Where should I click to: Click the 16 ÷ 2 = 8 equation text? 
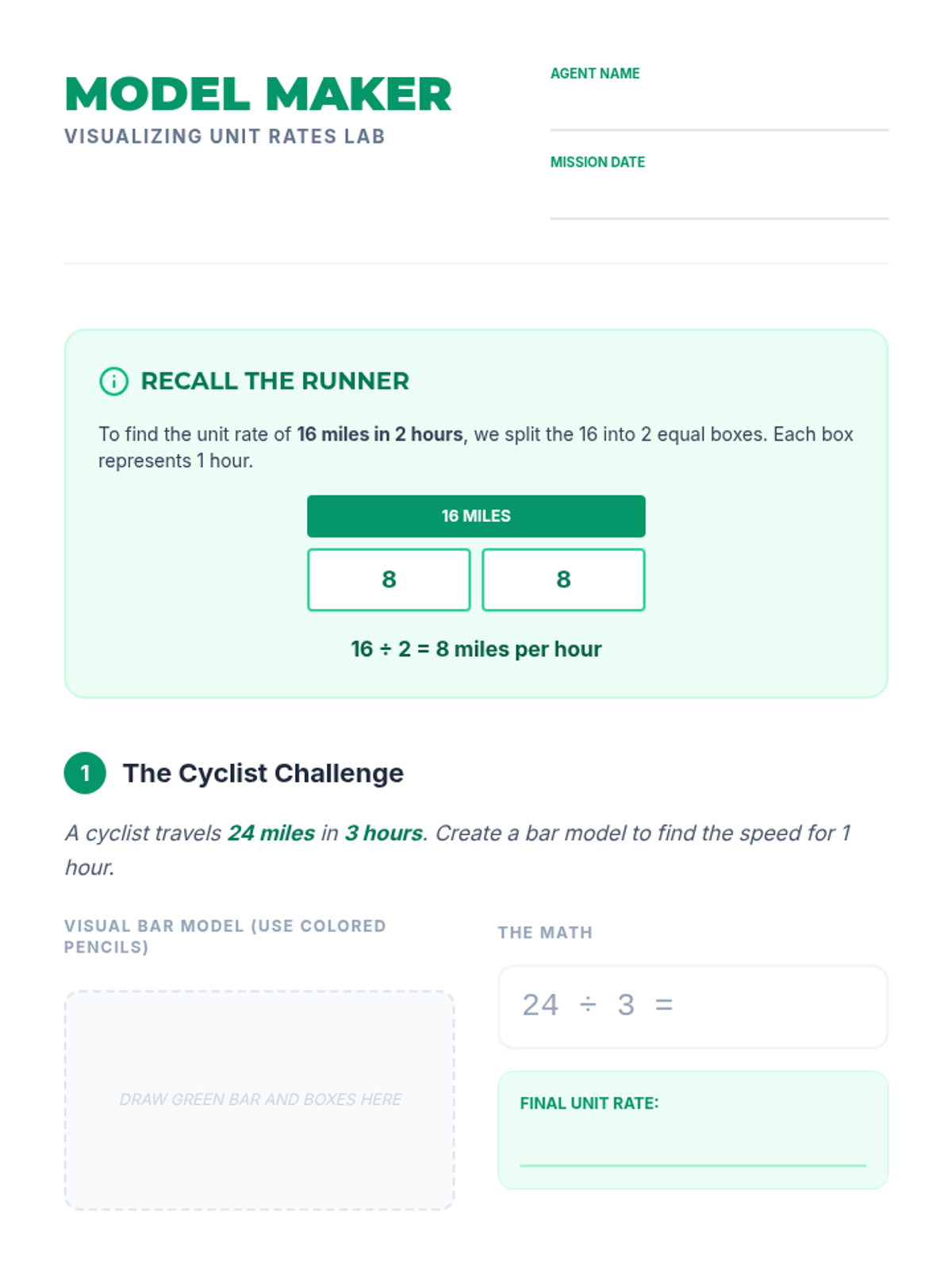(x=476, y=649)
